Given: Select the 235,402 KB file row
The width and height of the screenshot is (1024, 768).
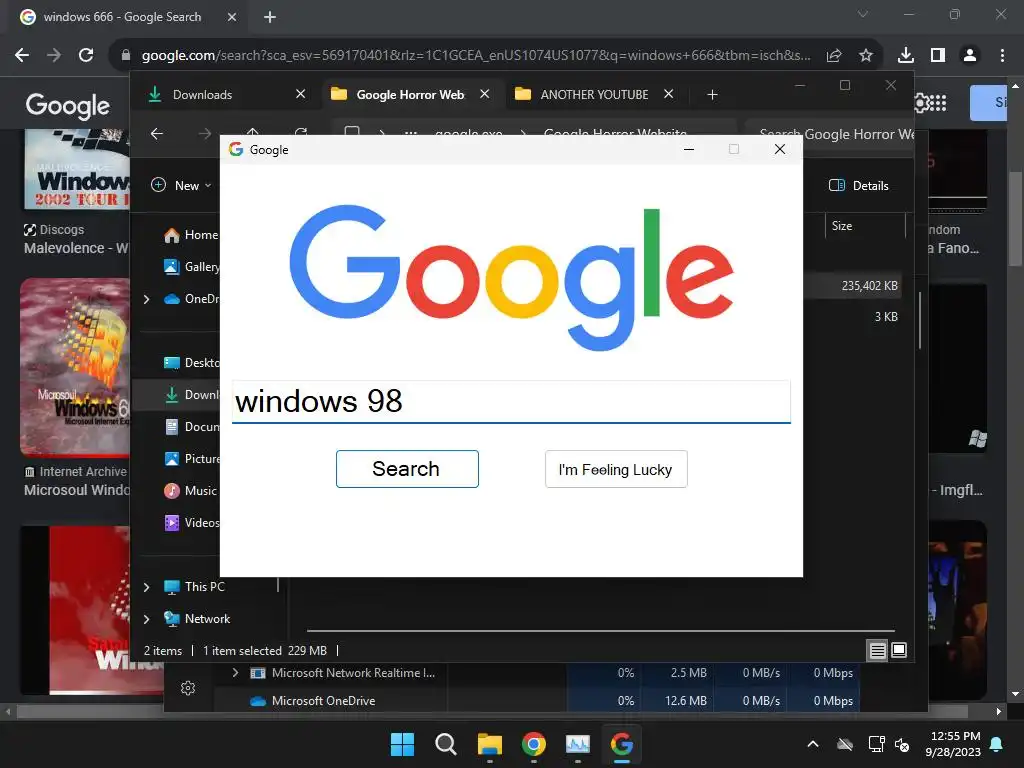Looking at the screenshot, I should tap(852, 285).
